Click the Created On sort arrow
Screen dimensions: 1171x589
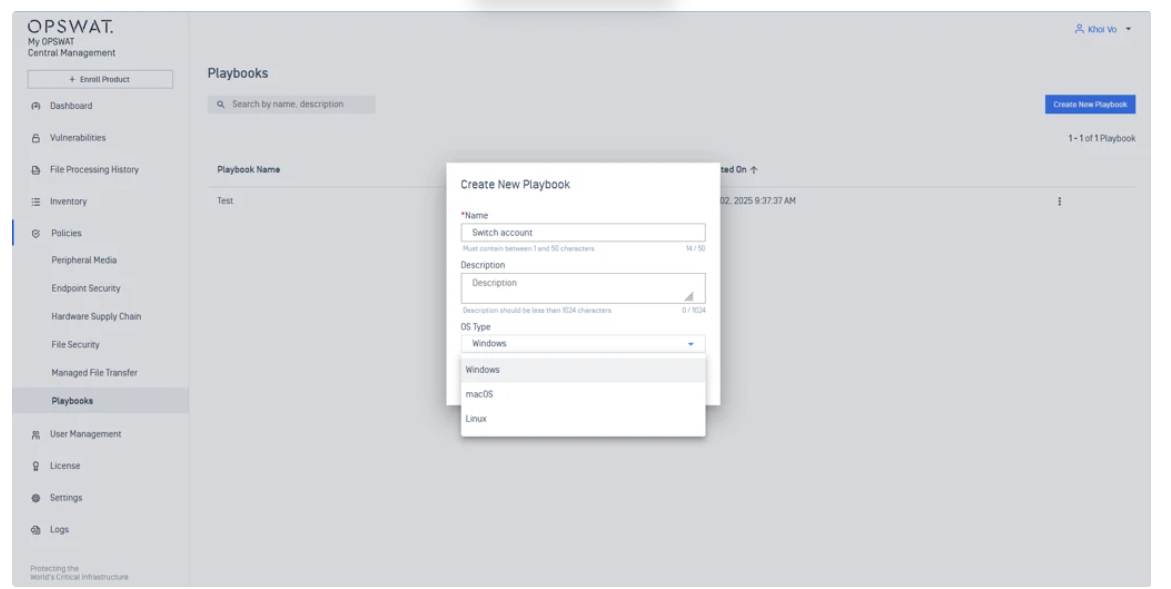click(x=754, y=170)
